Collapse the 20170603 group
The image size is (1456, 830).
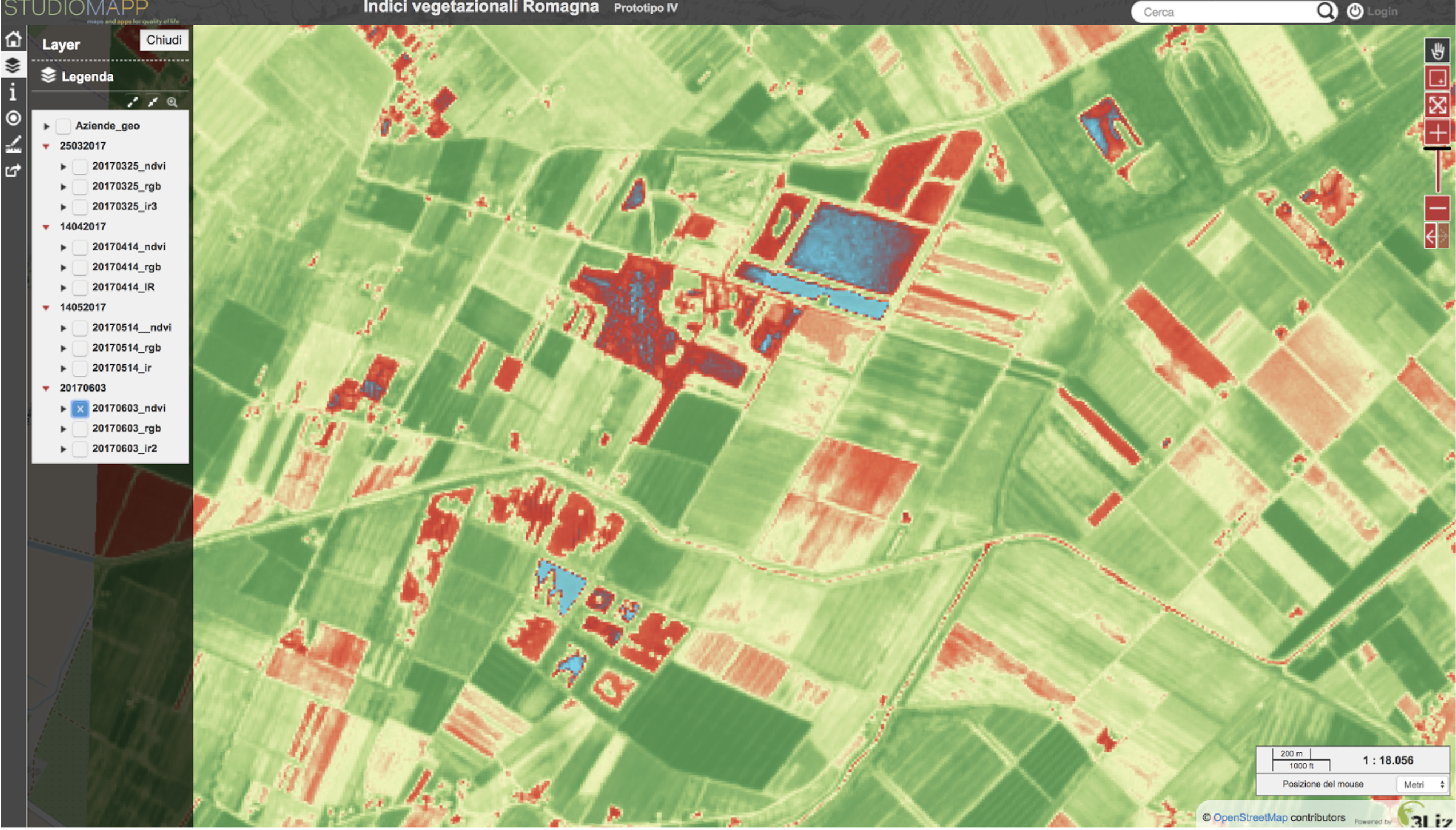point(46,389)
